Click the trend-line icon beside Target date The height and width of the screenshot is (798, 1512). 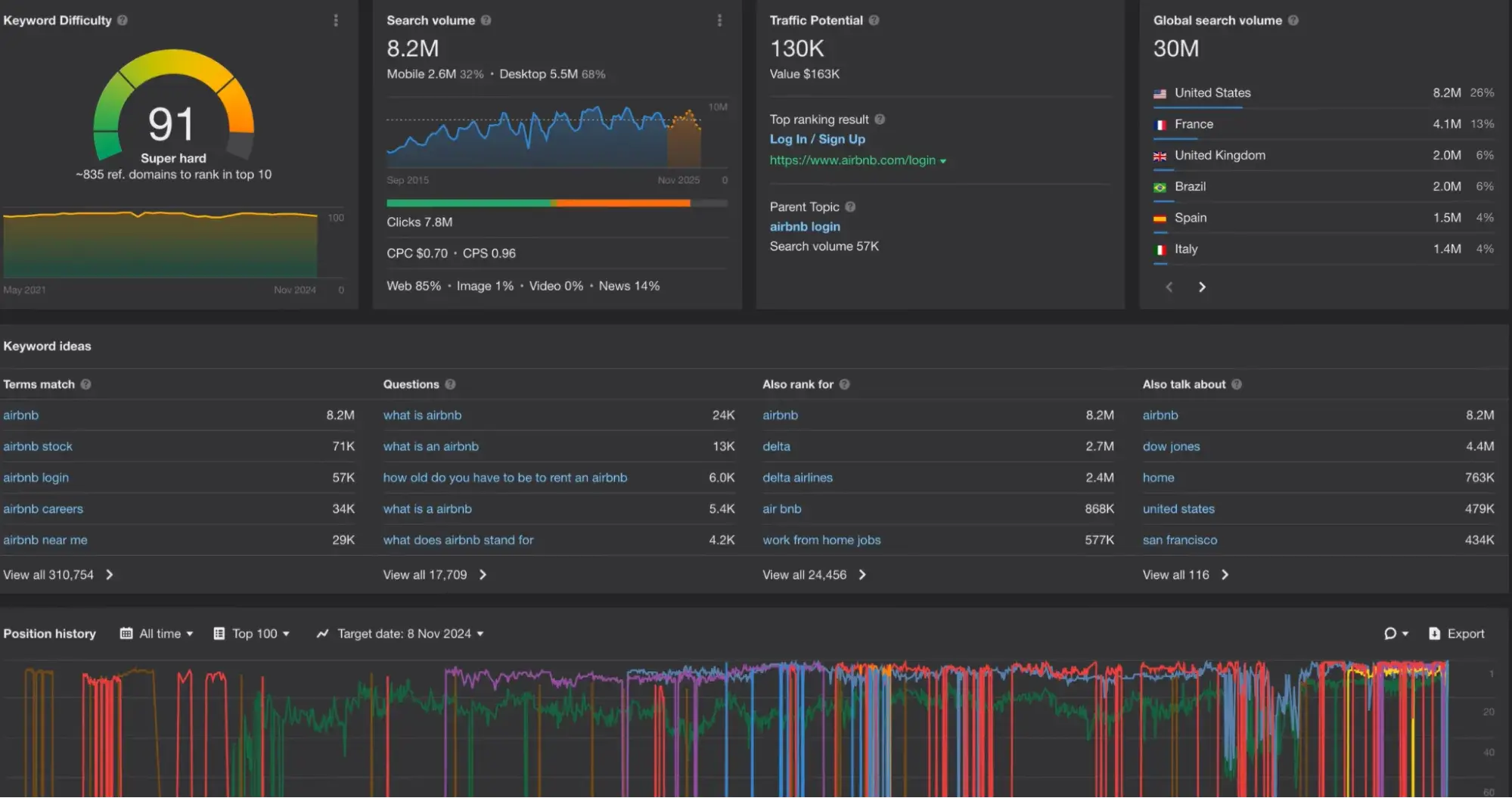click(322, 634)
